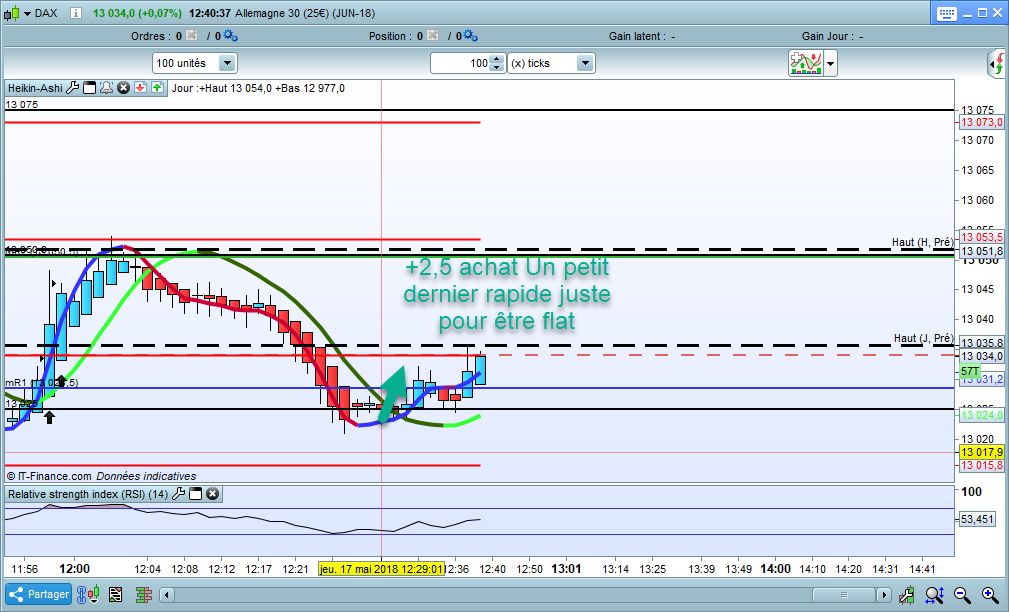The image size is (1009, 612).
Task: Click the '53,451' RSI value label
Action: tap(977, 519)
